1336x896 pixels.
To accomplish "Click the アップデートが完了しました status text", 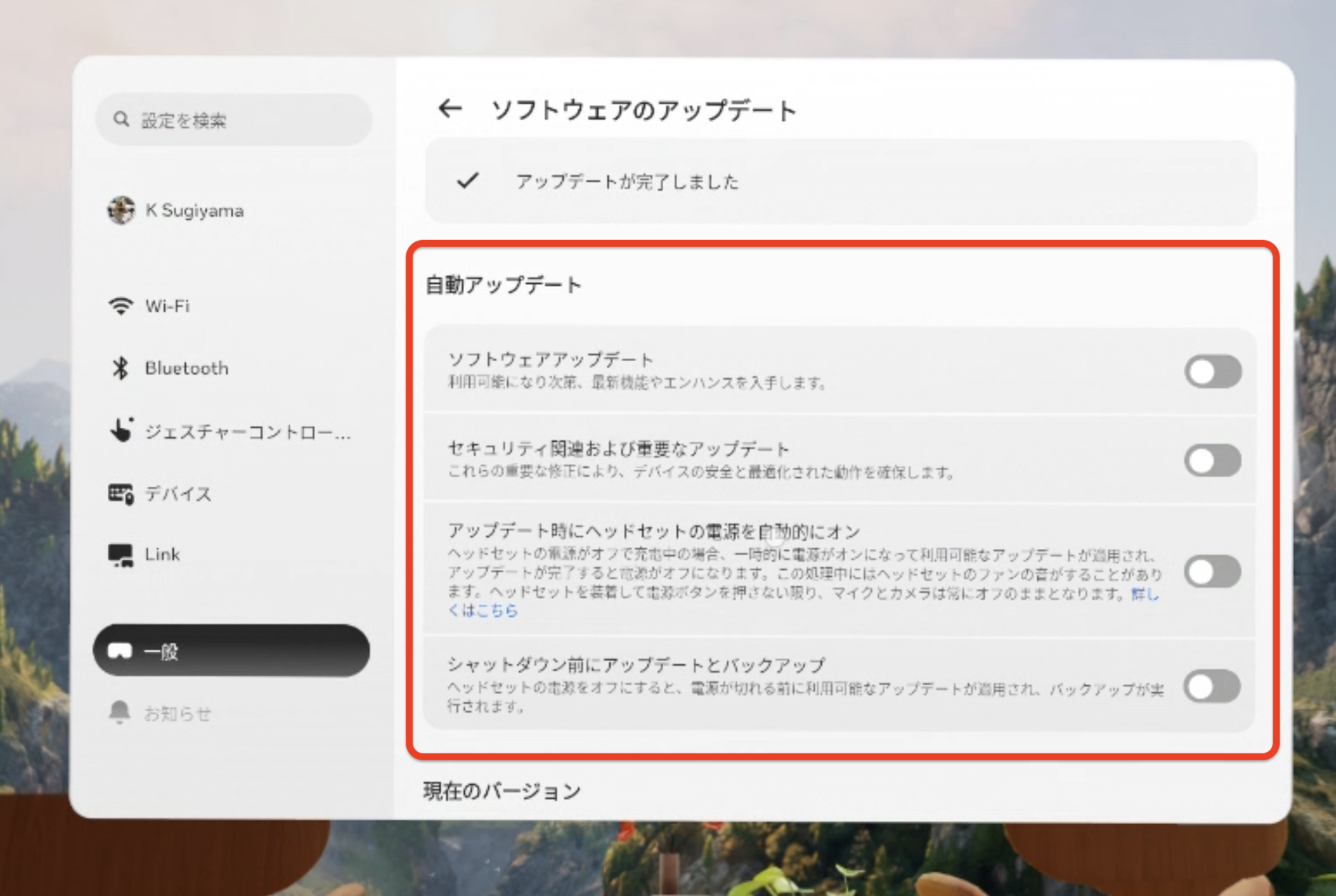I will [627, 182].
